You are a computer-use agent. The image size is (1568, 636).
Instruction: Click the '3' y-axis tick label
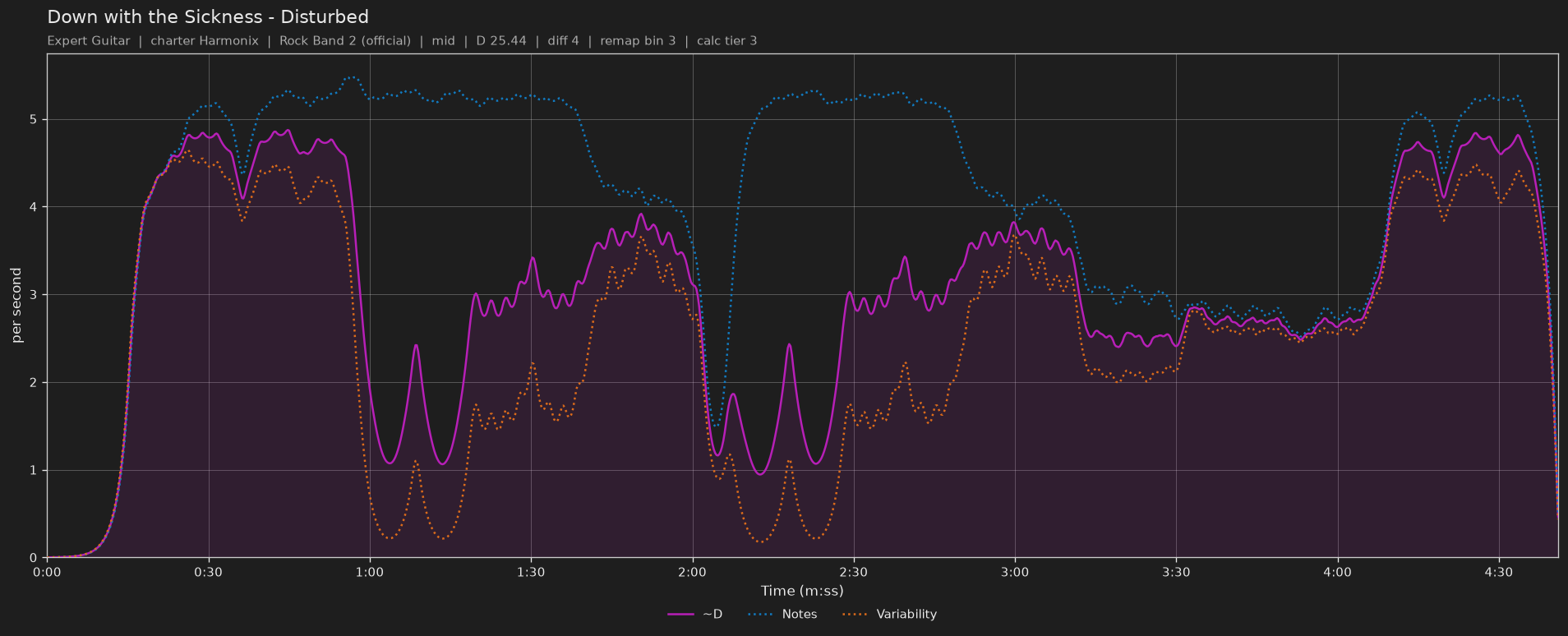point(35,295)
